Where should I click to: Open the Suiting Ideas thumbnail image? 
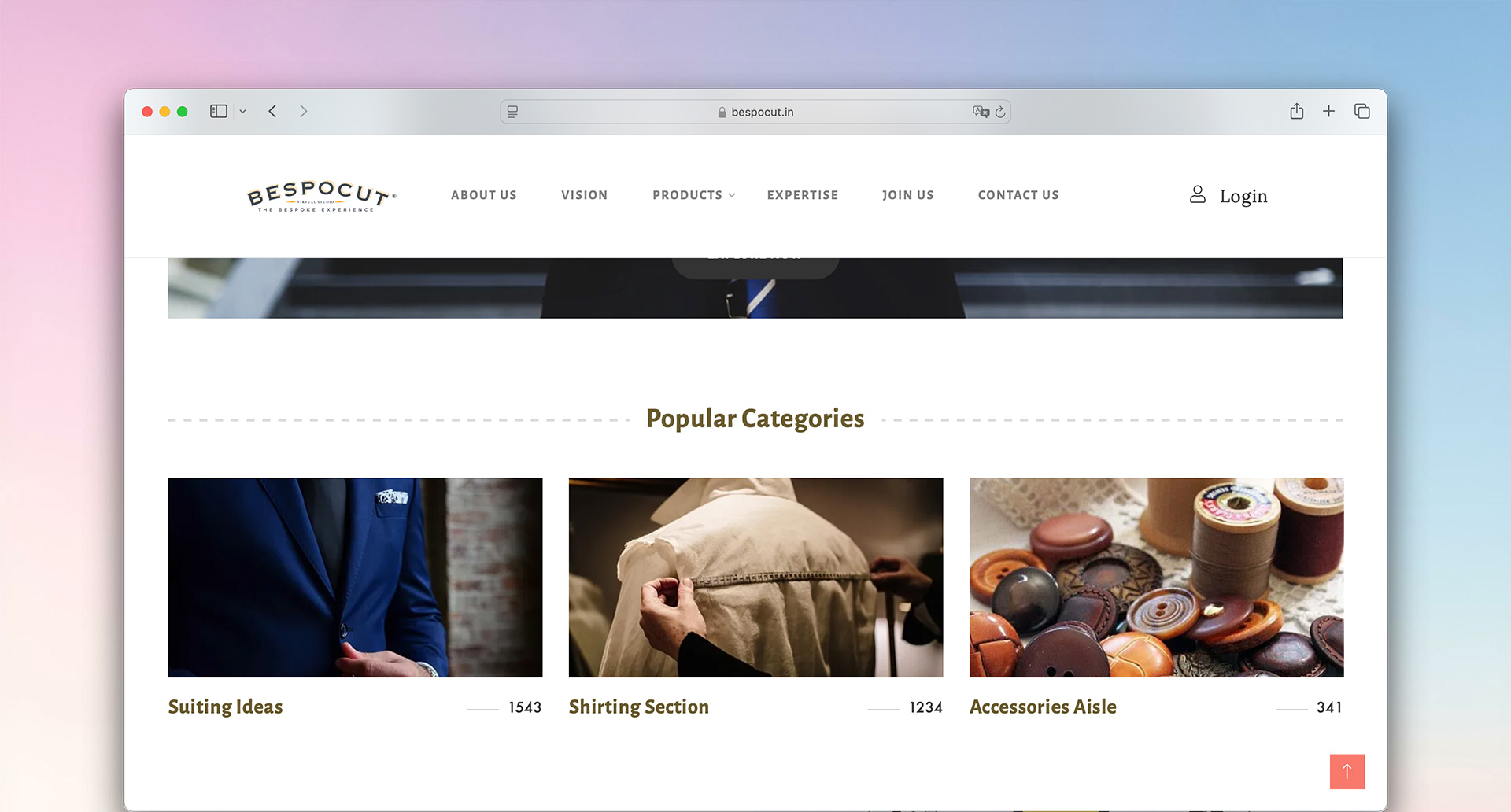(x=355, y=578)
